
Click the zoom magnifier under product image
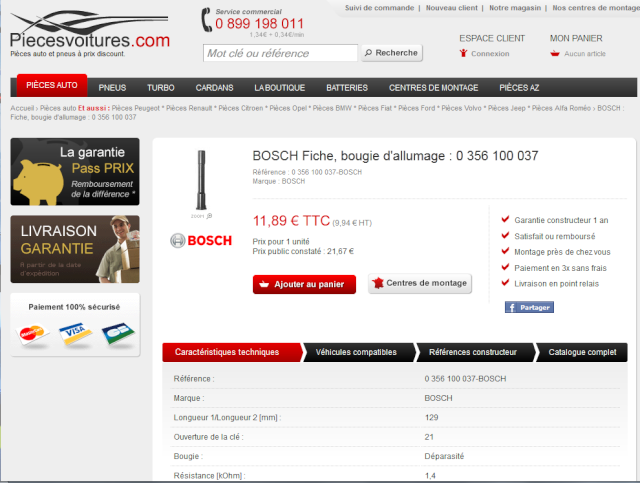pyautogui.click(x=209, y=216)
